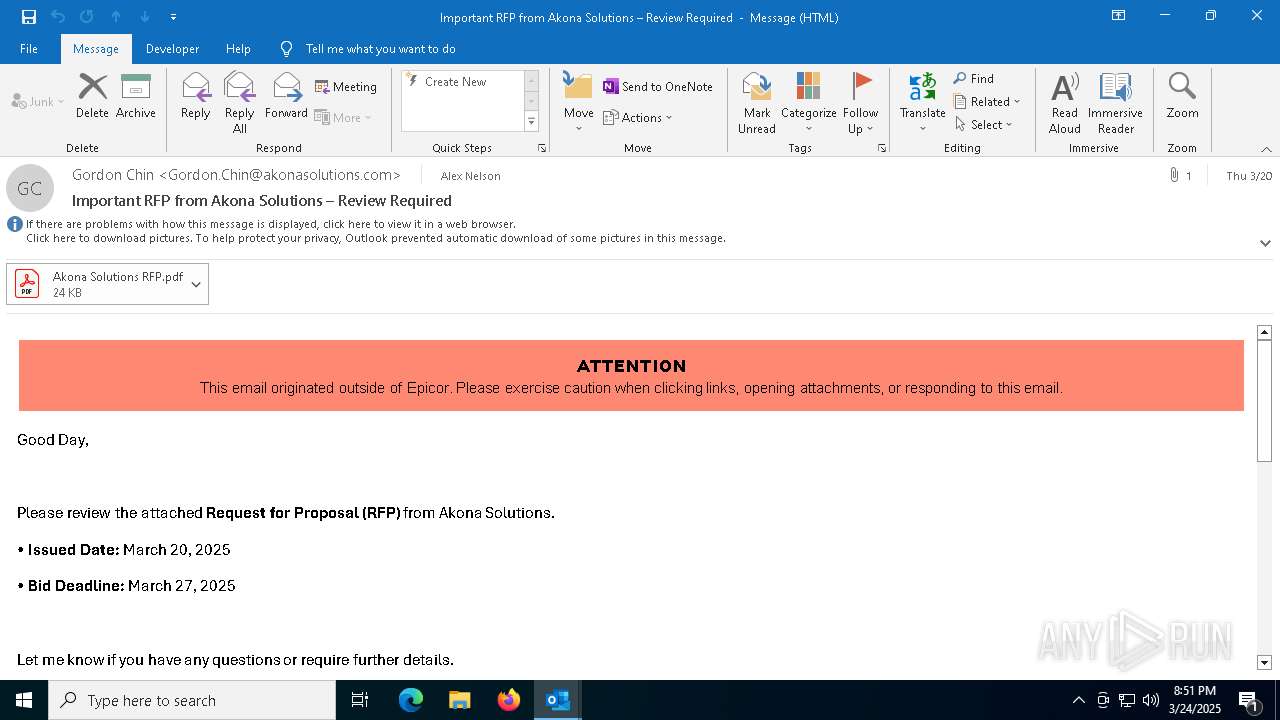Open the Tags dialog launcher
Screen dimensions: 1280x720
pyautogui.click(x=882, y=148)
